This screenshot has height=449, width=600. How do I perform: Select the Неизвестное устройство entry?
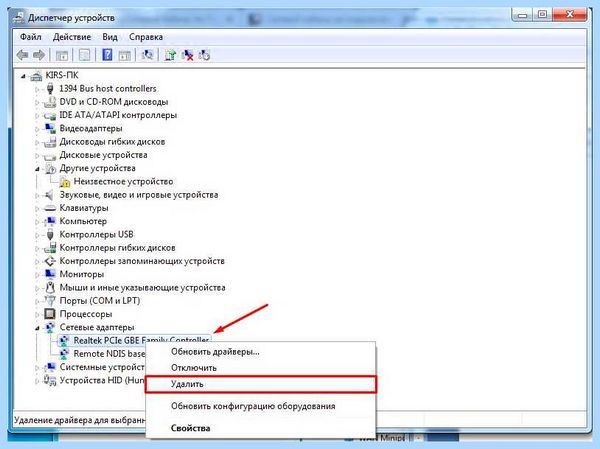pyautogui.click(x=123, y=182)
